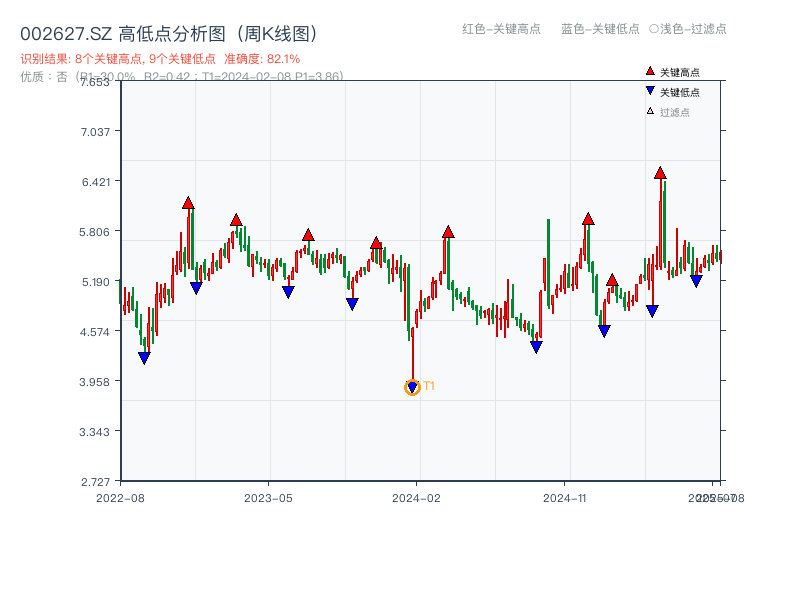Click the blue low triangle below the highest red peak
Screen dimensions: 800x600
pyautogui.click(x=652, y=311)
